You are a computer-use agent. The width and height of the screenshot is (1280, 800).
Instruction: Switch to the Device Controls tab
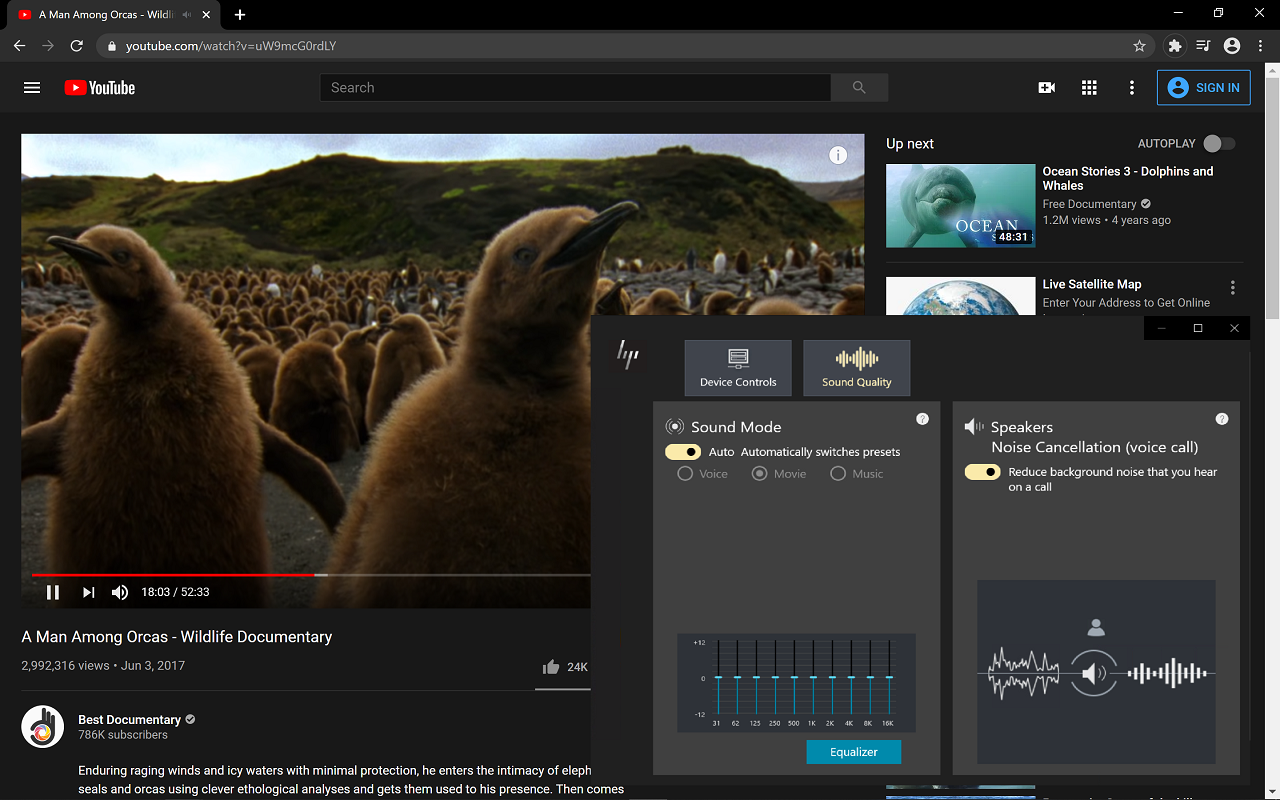(x=738, y=367)
